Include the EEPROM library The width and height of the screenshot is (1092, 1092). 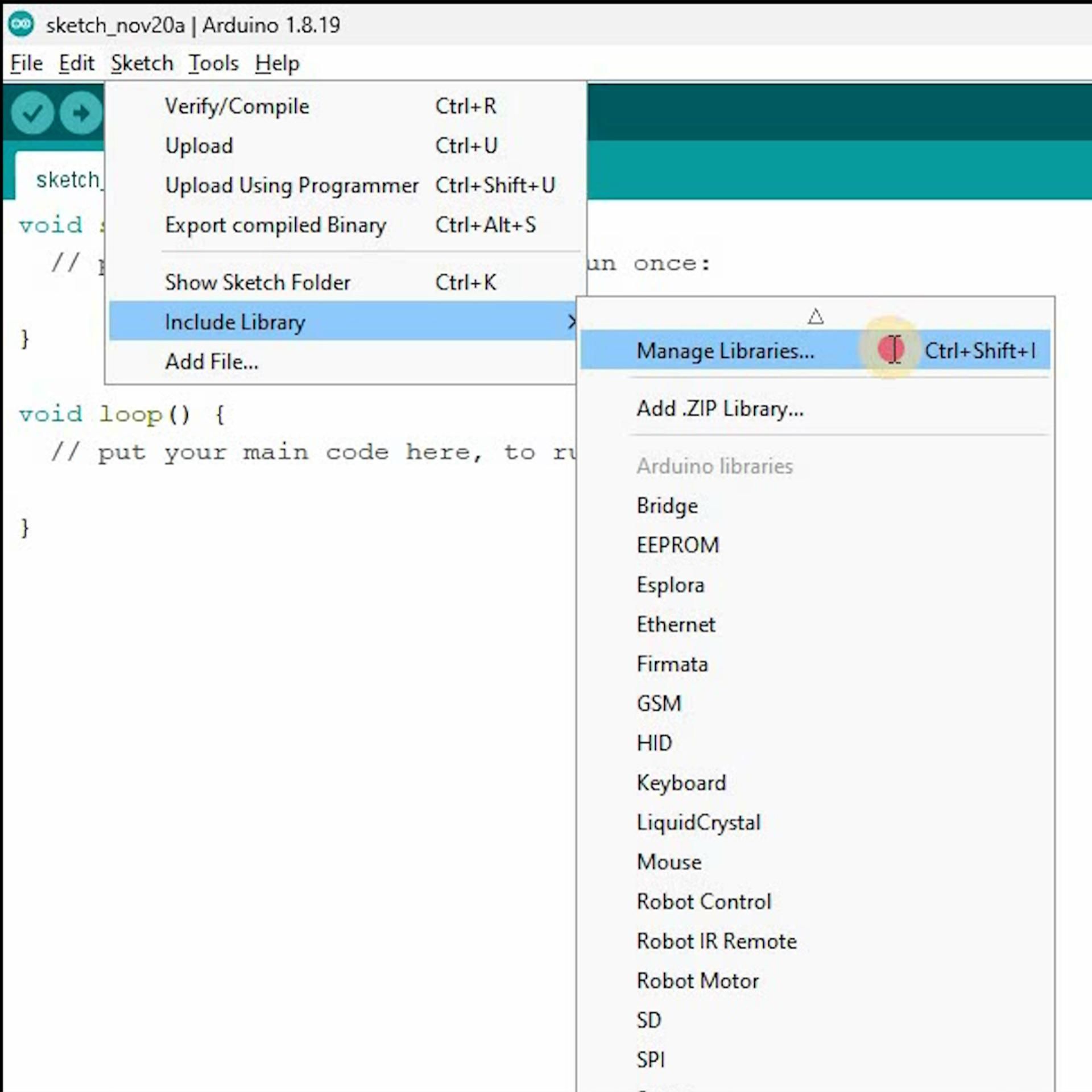pos(677,545)
